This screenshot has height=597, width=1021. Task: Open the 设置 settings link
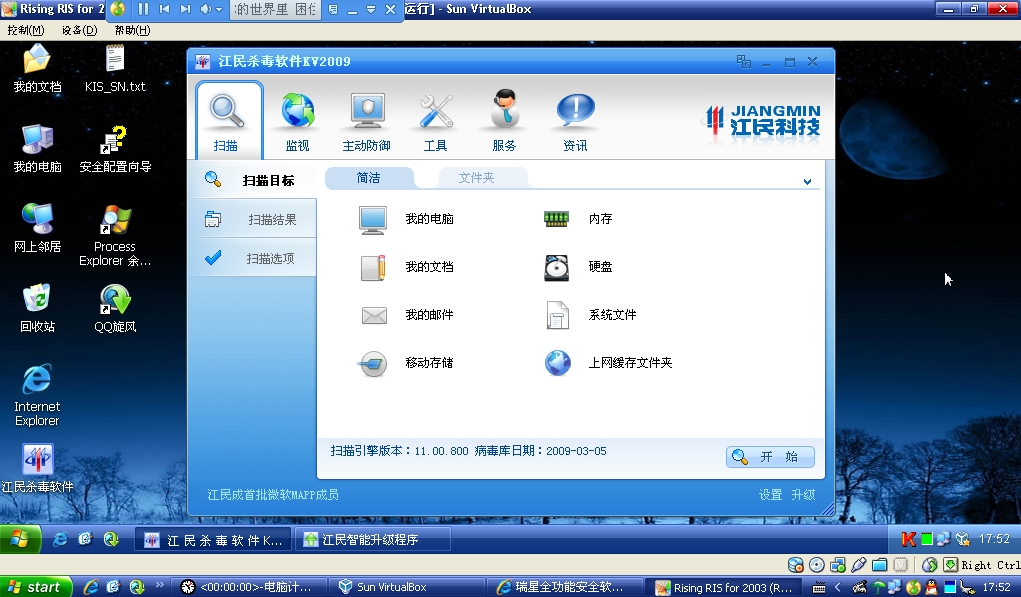[770, 495]
